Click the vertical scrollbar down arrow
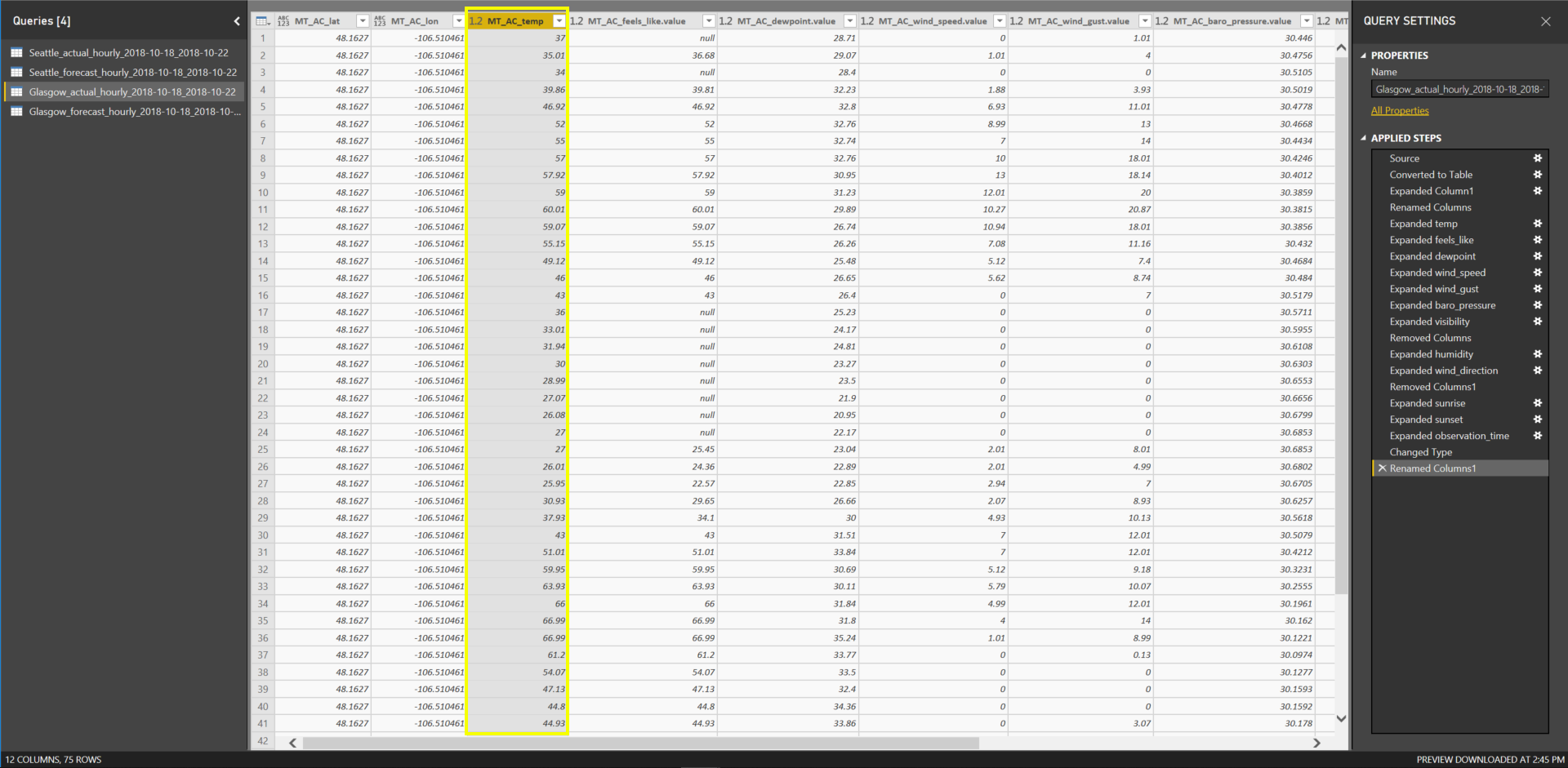Screen dimensions: 1568x768 point(1341,719)
